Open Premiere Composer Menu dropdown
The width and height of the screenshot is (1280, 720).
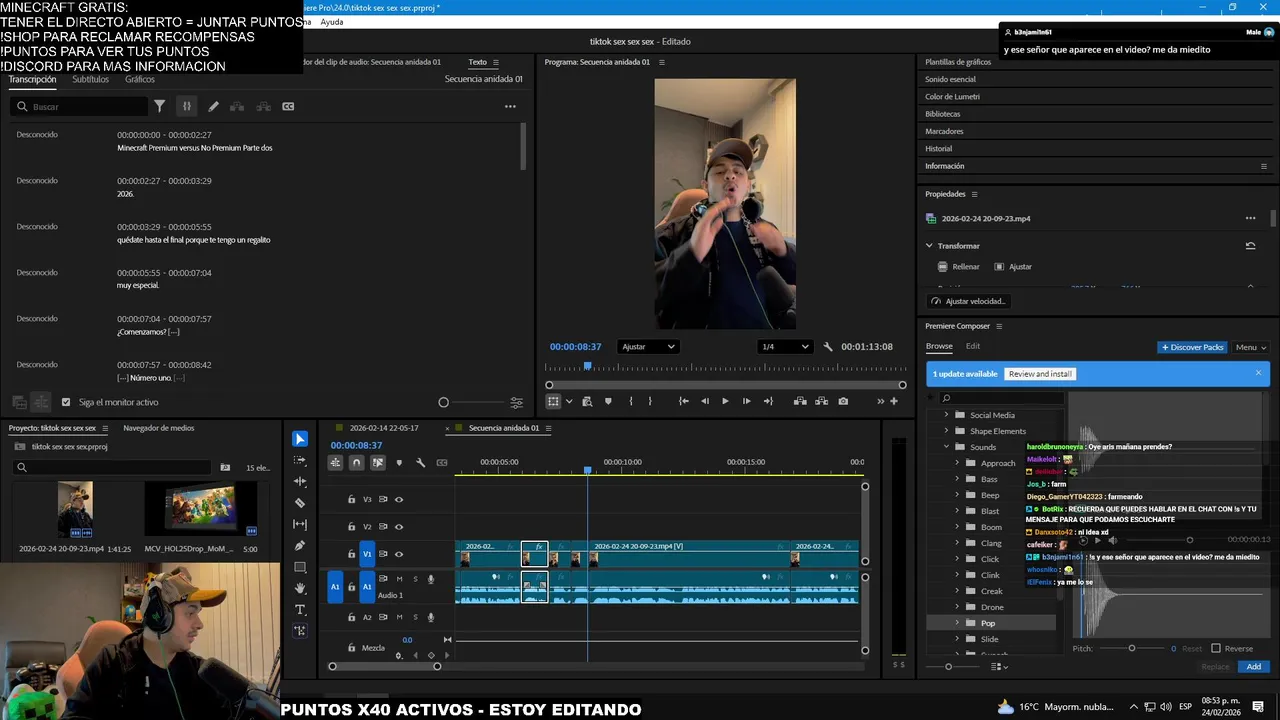1251,347
